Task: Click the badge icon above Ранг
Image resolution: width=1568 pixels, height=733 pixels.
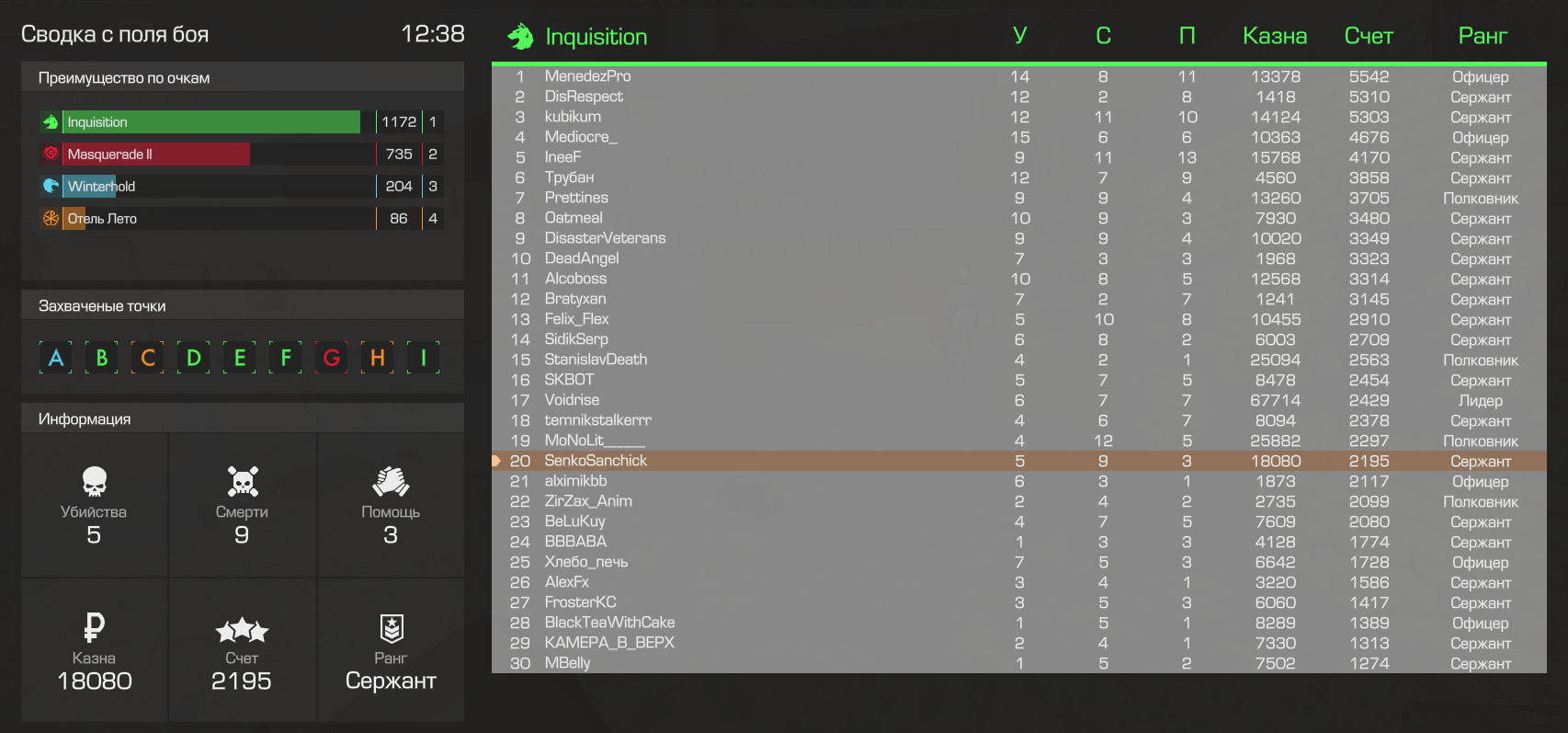Action: point(392,628)
